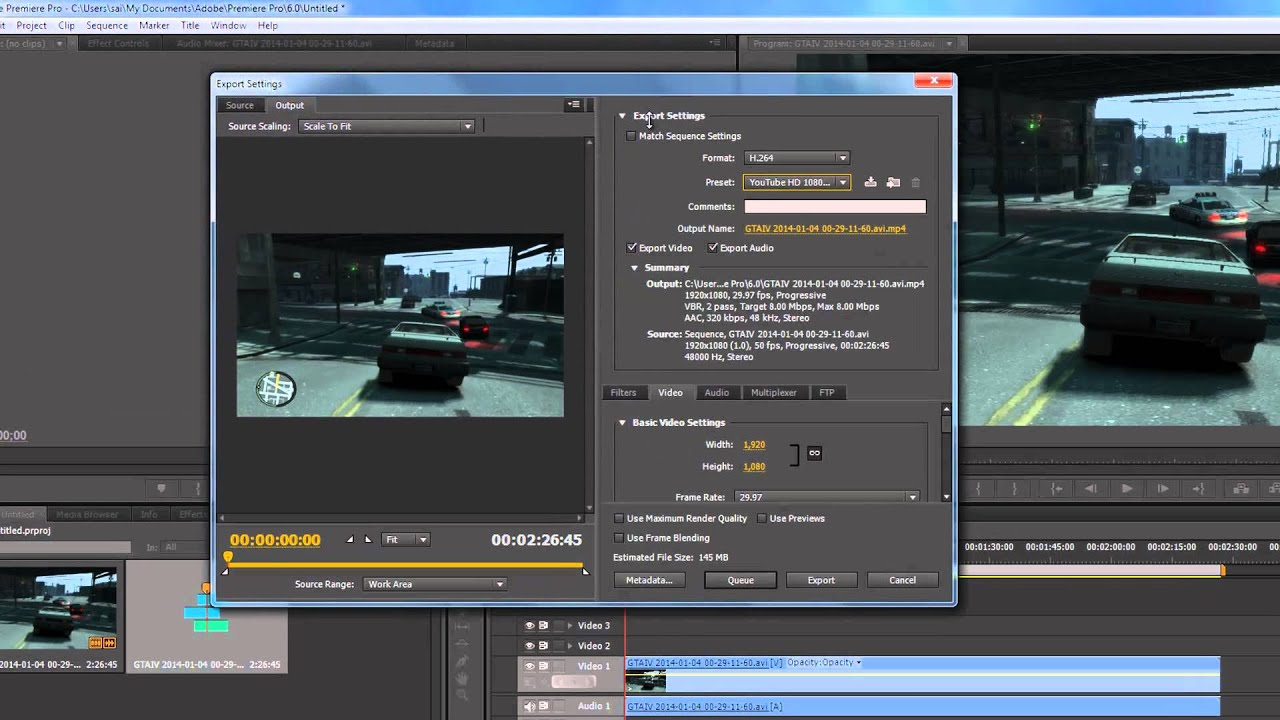This screenshot has height=720, width=1280.
Task: Open the Source Range Work Area dropdown
Action: (434, 584)
